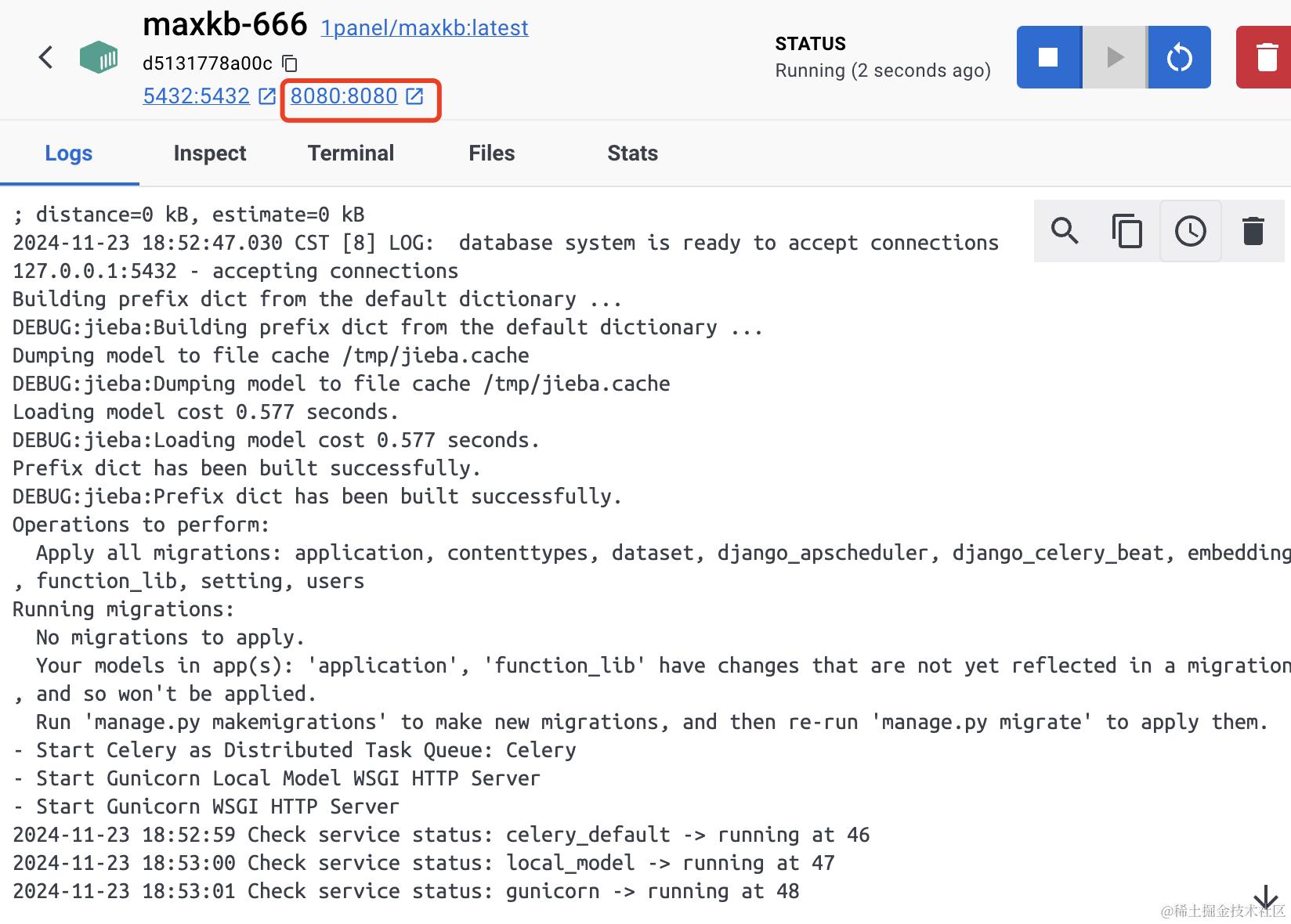Click log line 'Dumping model to file cache /tmp/jieba.cache'

[271, 356]
